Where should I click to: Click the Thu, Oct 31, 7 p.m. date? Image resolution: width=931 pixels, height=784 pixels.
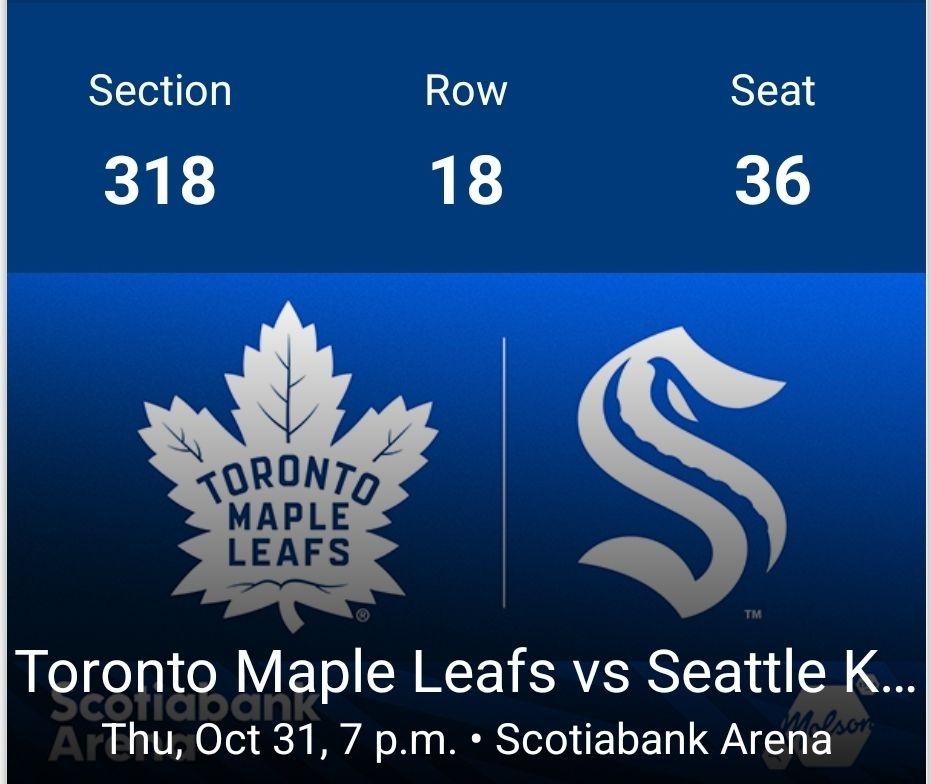pyautogui.click(x=280, y=740)
